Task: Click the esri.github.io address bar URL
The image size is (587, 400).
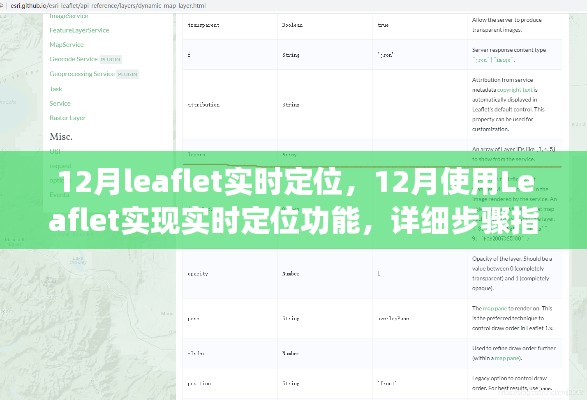Action: [109, 6]
